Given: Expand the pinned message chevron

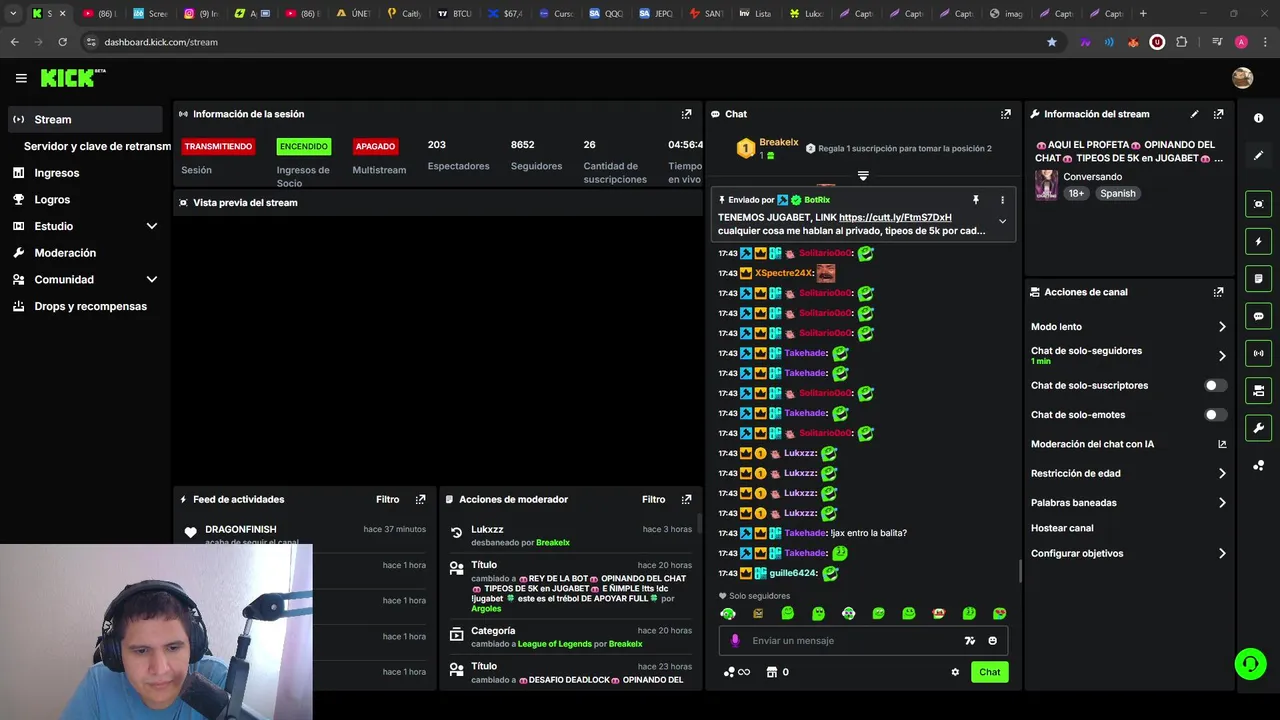Looking at the screenshot, I should [x=1002, y=222].
